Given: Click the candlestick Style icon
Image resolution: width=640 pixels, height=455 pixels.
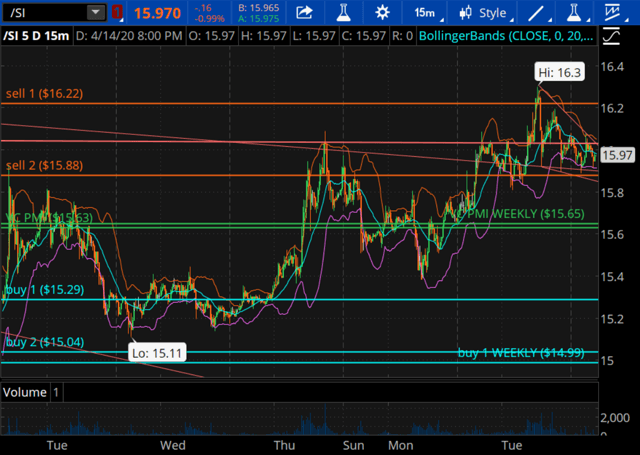Looking at the screenshot, I should pos(465,13).
